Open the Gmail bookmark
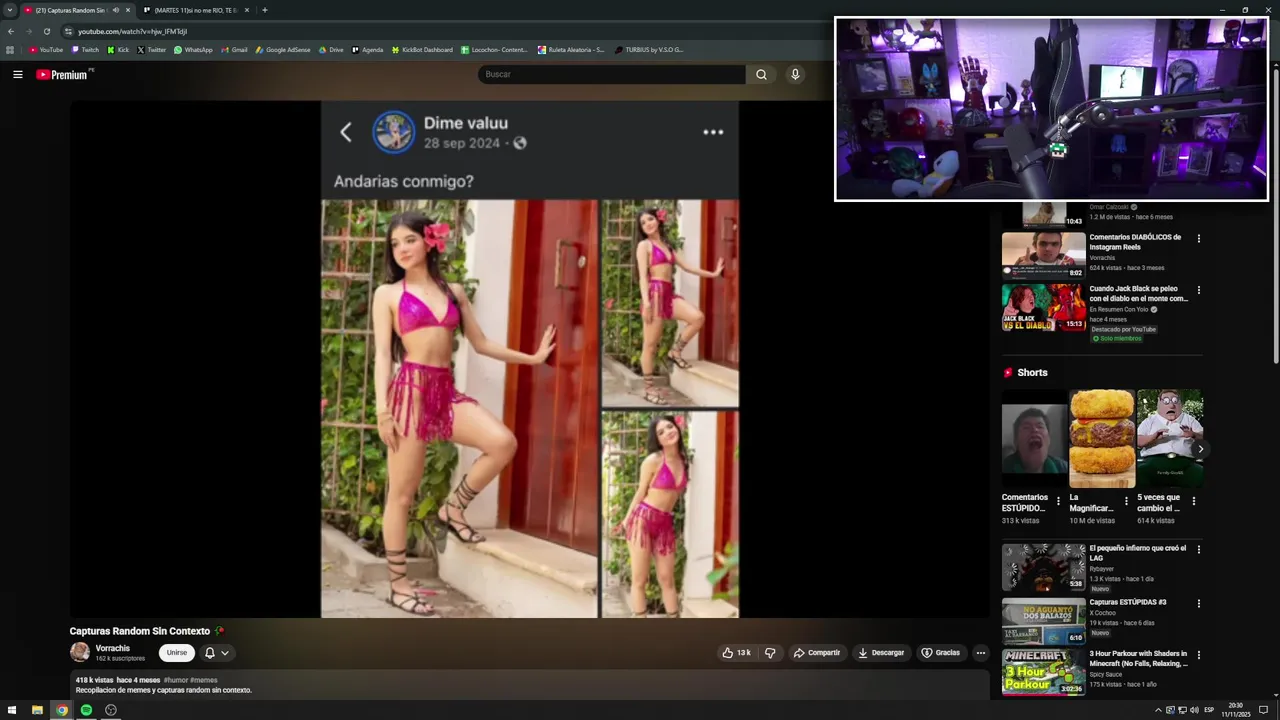Image resolution: width=1280 pixels, height=720 pixels. point(234,49)
